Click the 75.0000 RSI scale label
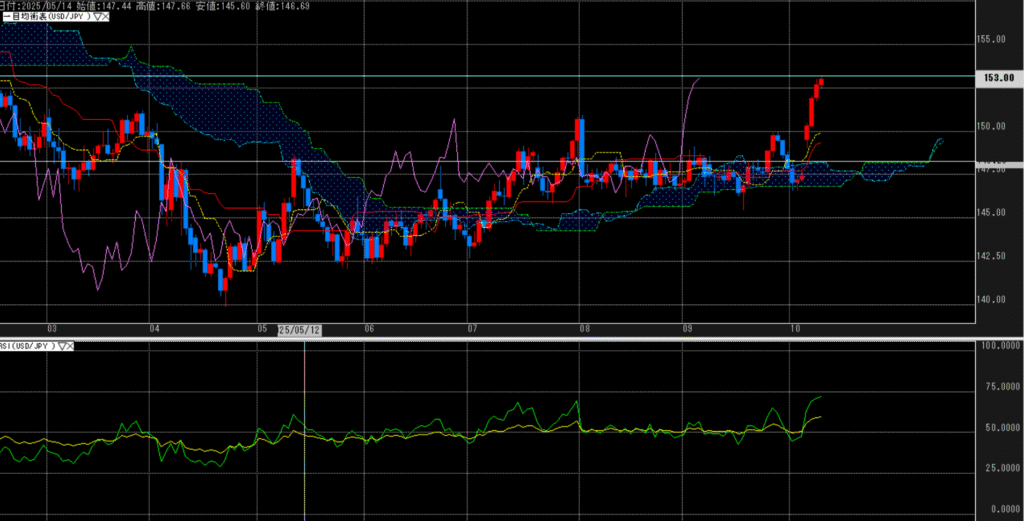 997,386
